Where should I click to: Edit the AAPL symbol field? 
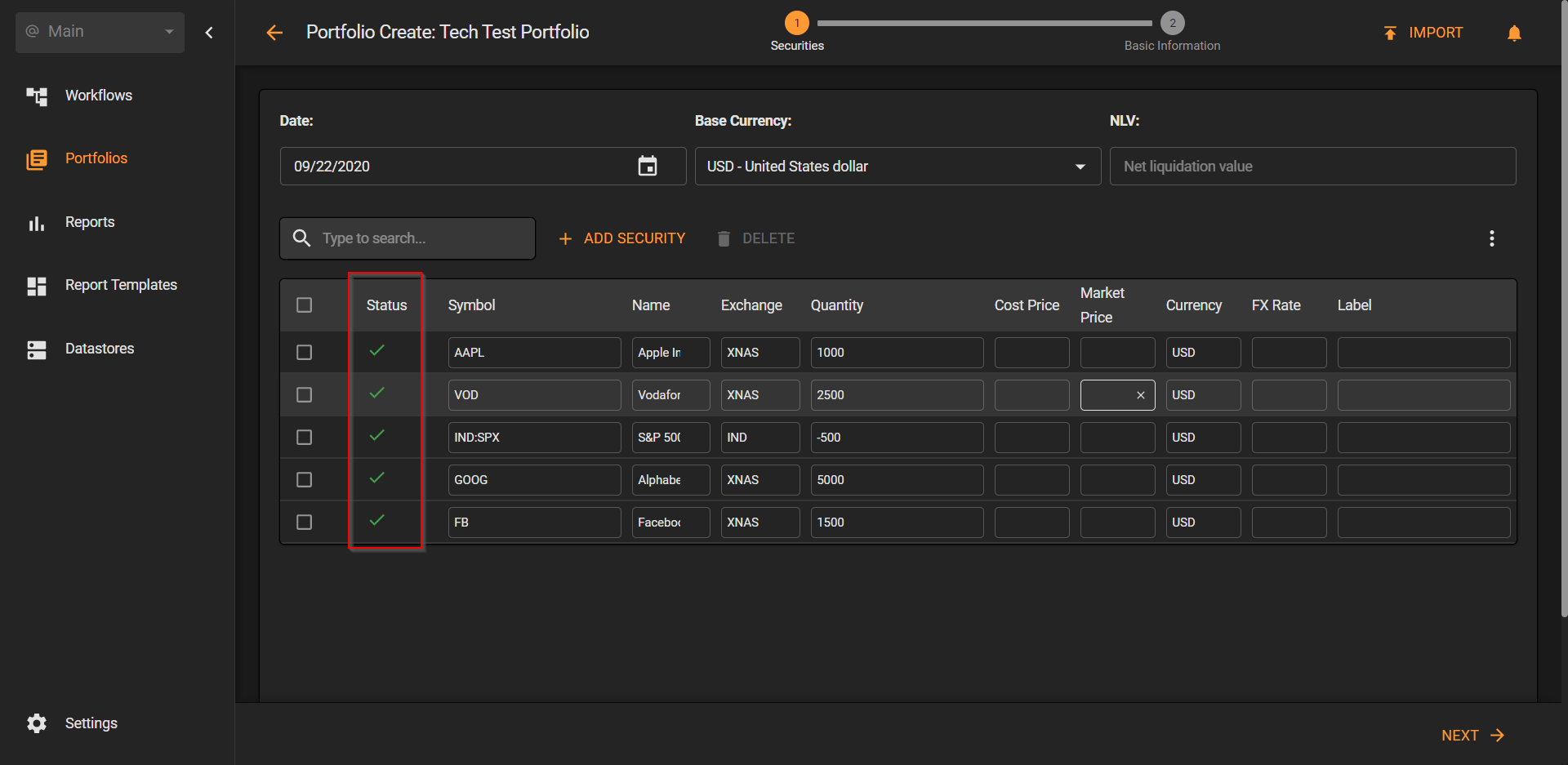tap(534, 353)
